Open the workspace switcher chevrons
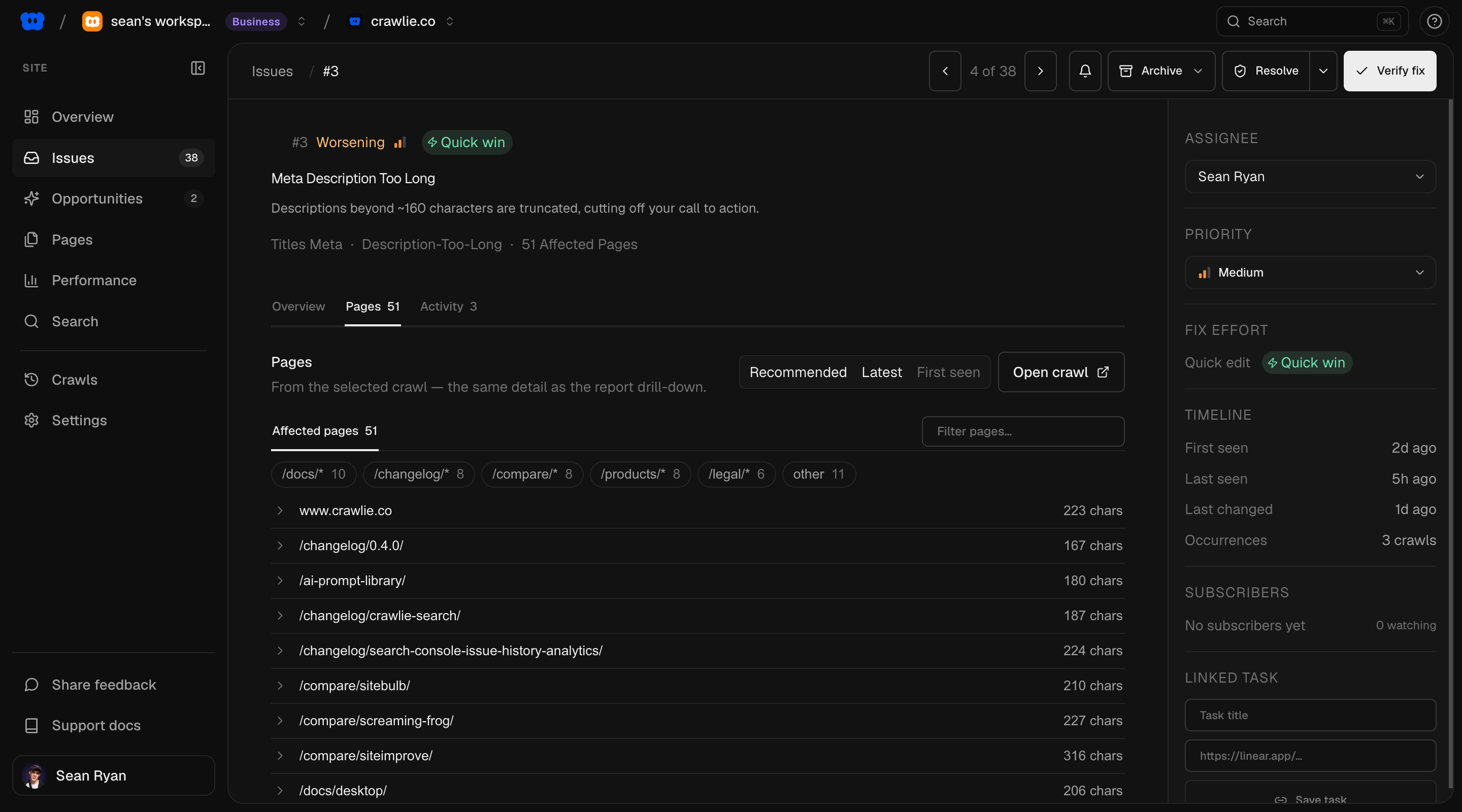 pos(302,21)
